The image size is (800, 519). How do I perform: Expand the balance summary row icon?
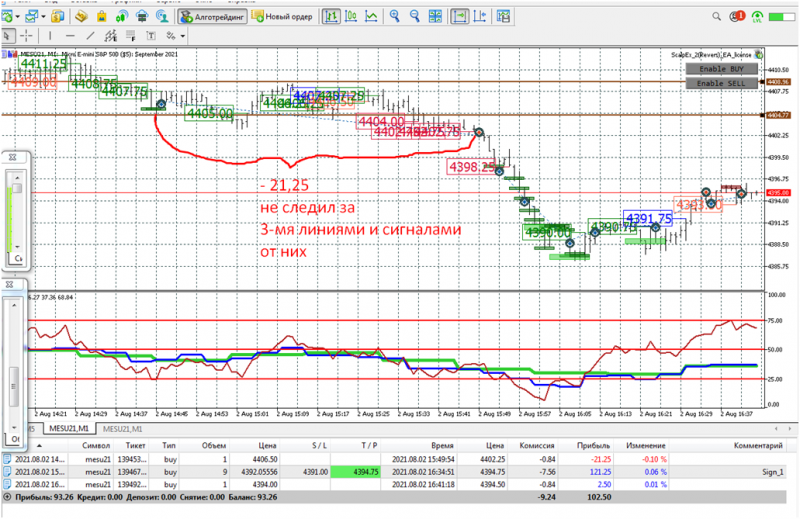[8, 497]
